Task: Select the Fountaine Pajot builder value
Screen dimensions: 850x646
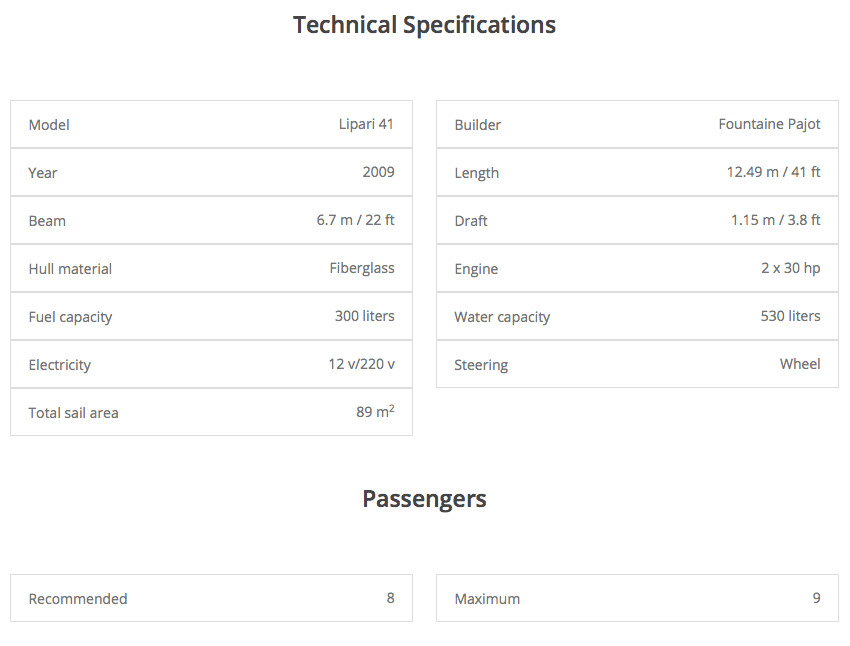Action: [769, 124]
